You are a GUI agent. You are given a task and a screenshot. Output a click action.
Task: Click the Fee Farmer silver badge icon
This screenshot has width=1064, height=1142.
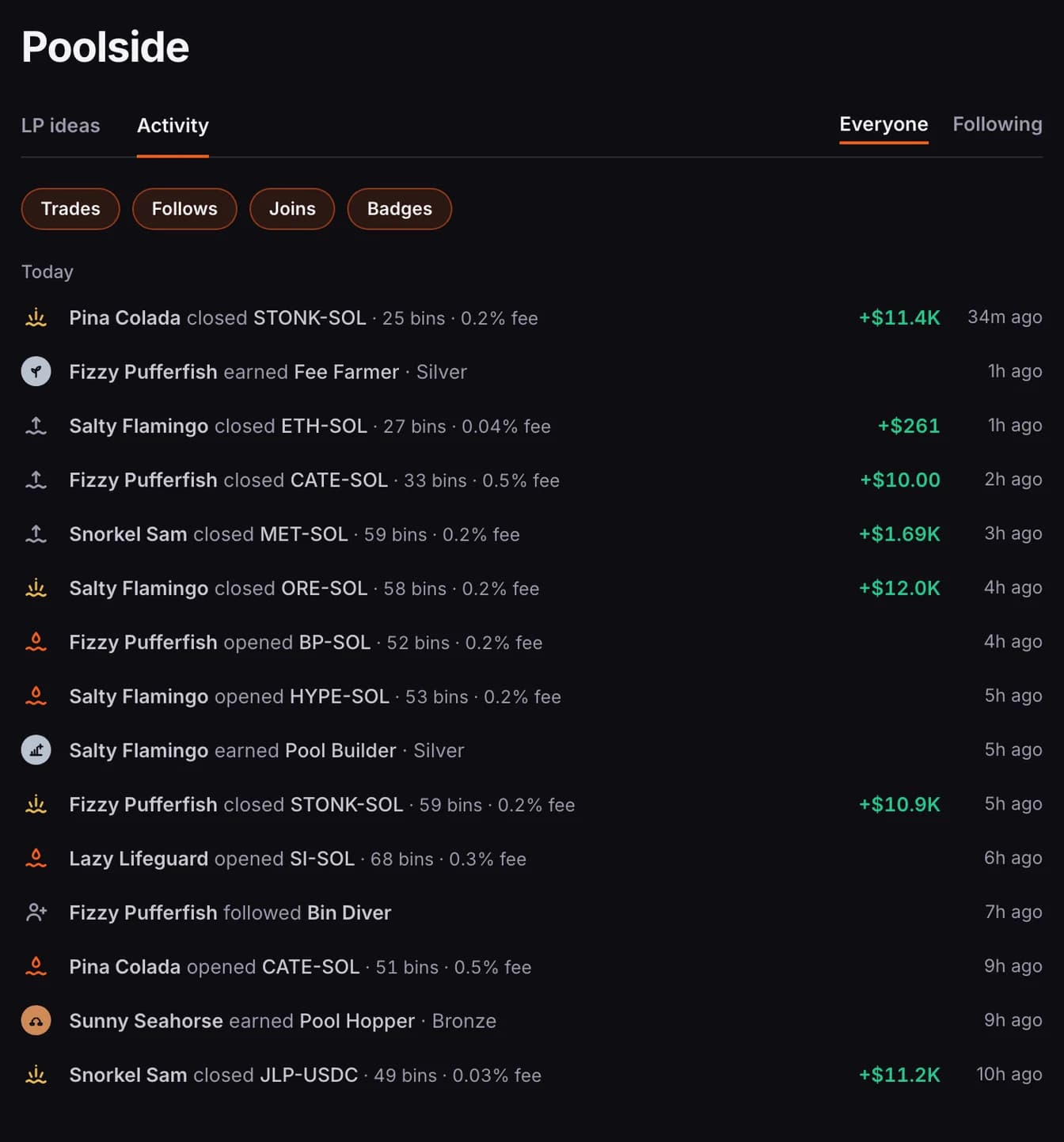tap(36, 371)
